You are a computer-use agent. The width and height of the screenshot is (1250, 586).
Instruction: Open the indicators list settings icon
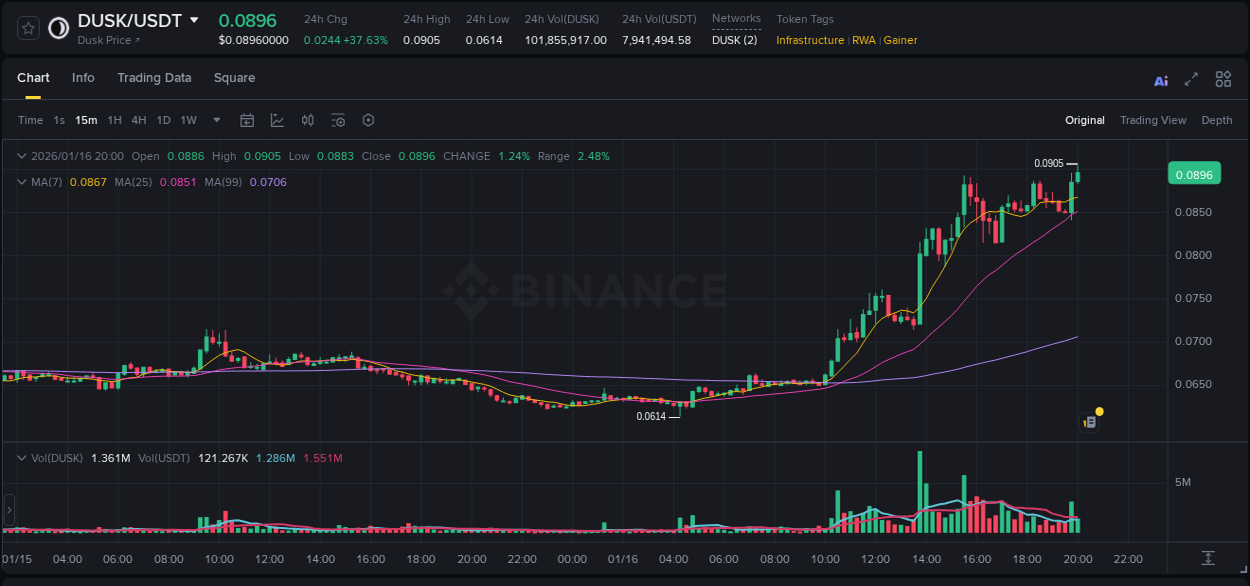[x=338, y=120]
